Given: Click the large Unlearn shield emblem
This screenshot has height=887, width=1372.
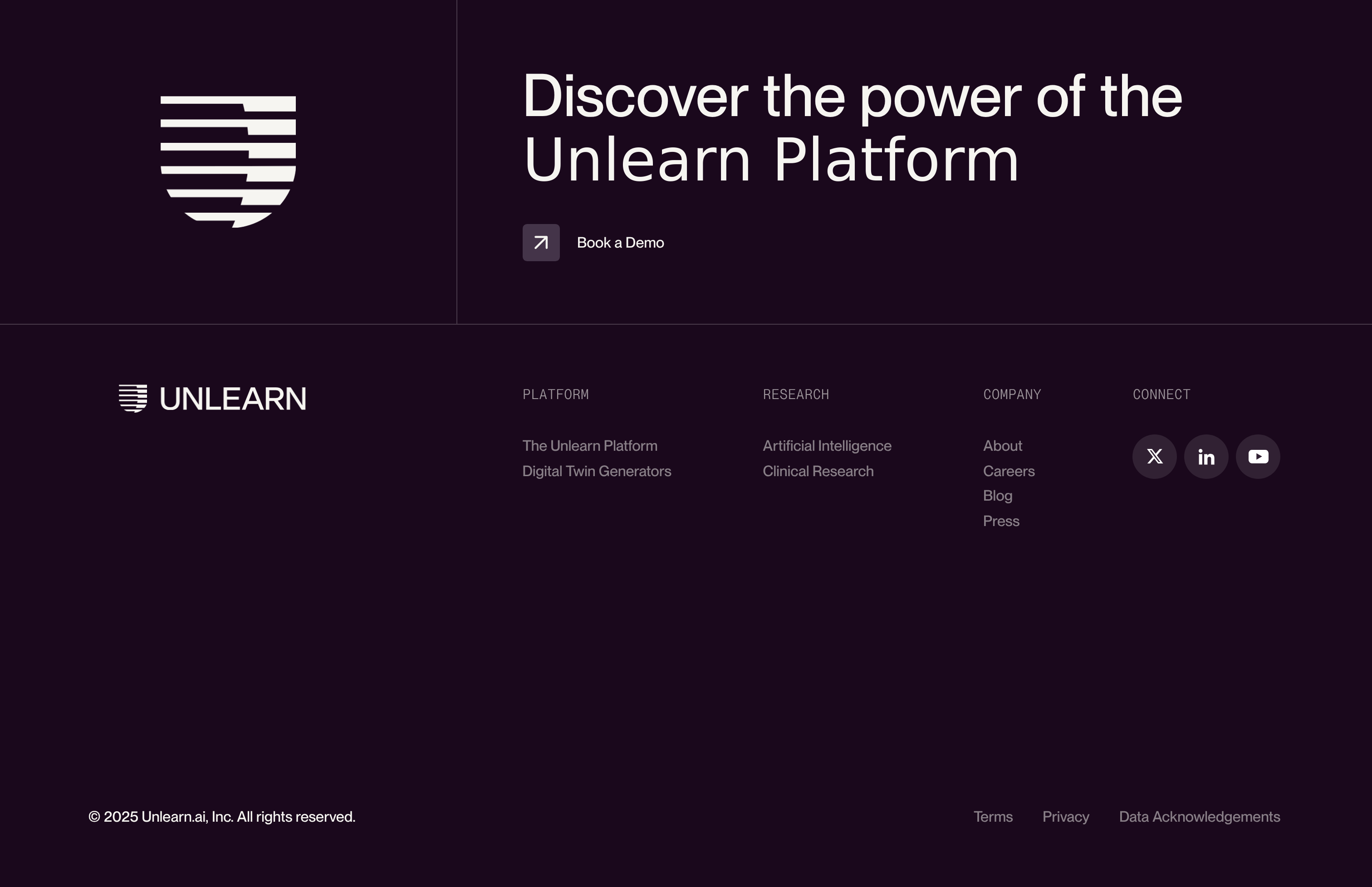Looking at the screenshot, I should pyautogui.click(x=228, y=162).
